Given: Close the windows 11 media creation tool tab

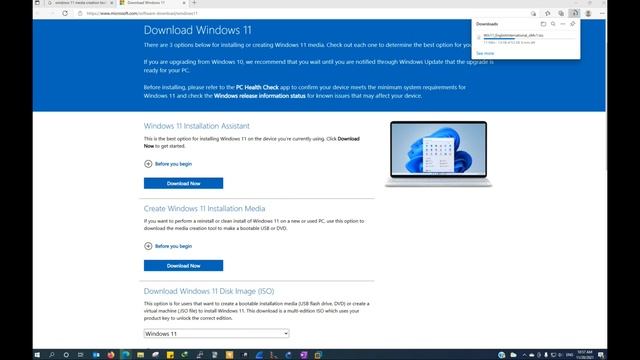Looking at the screenshot, I should (x=112, y=3).
